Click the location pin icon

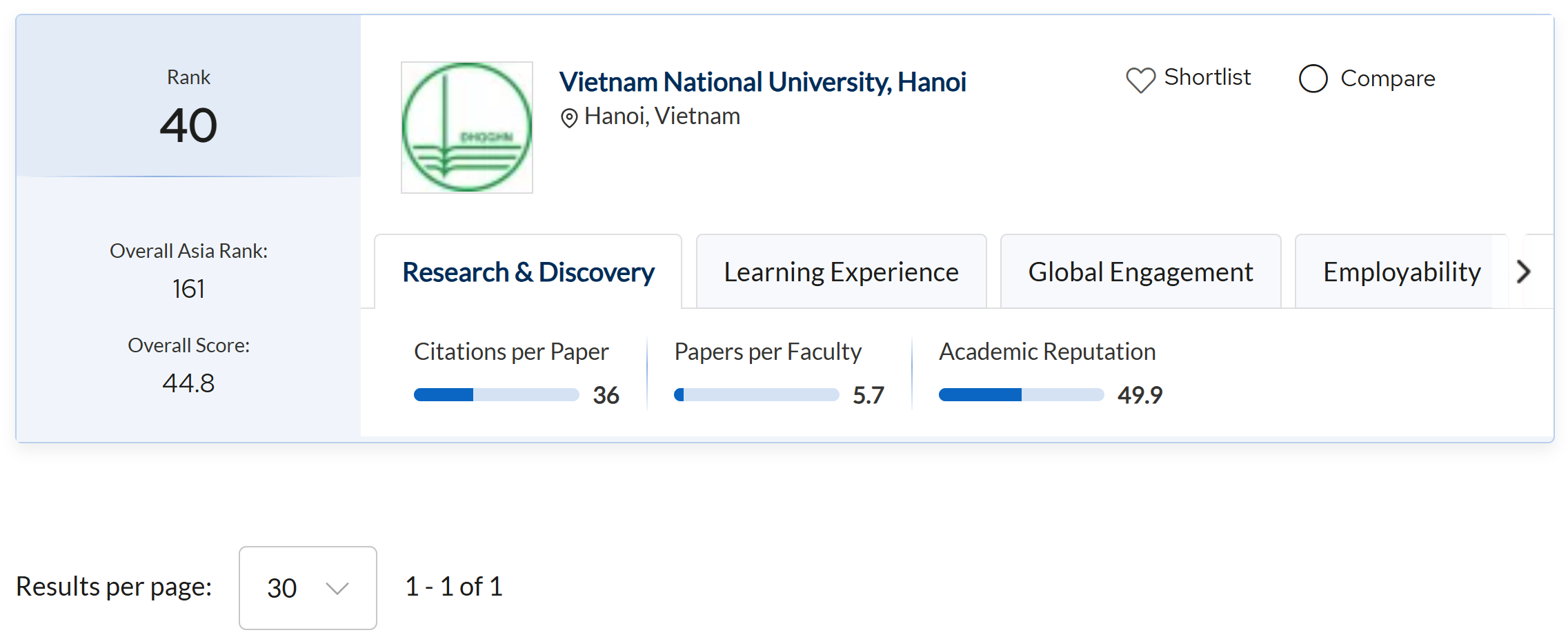(x=568, y=118)
